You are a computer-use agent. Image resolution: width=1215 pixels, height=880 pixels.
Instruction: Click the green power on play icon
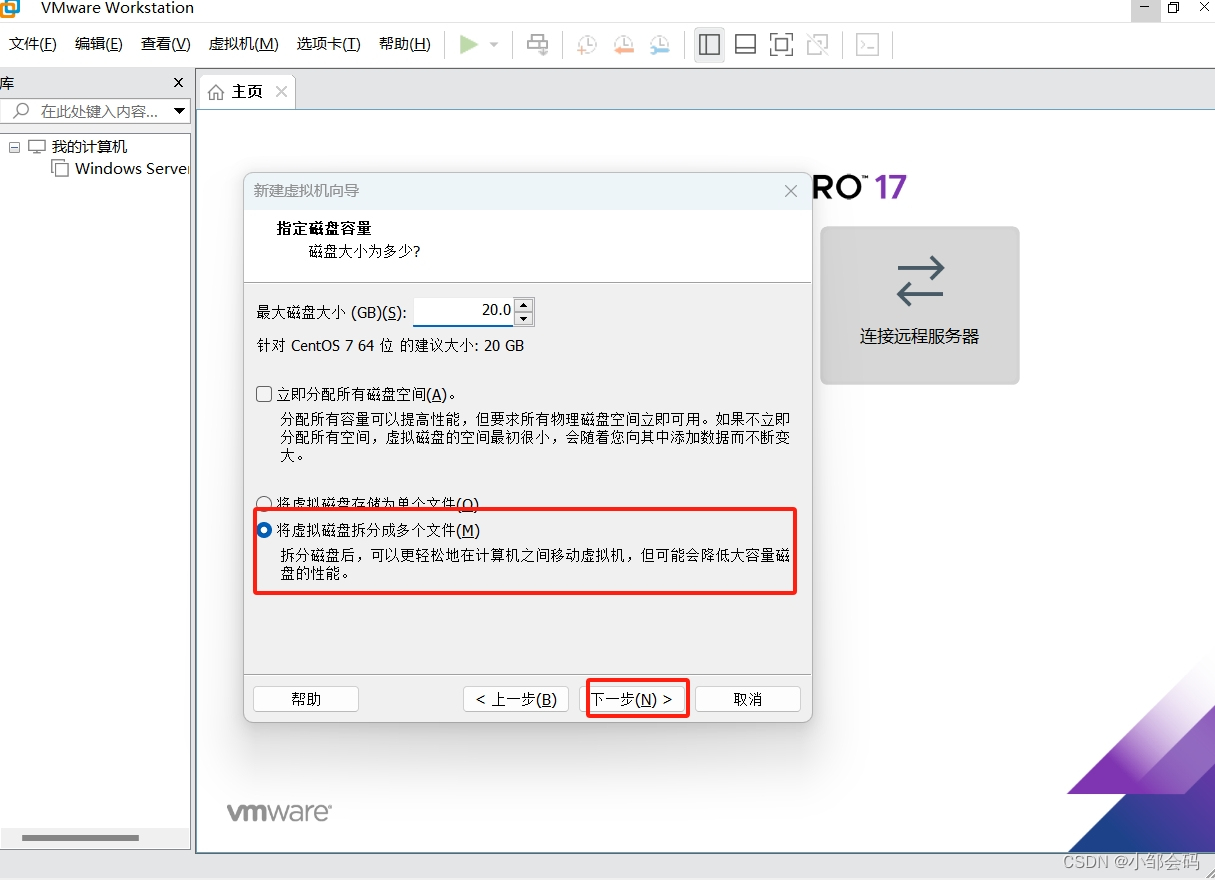468,44
